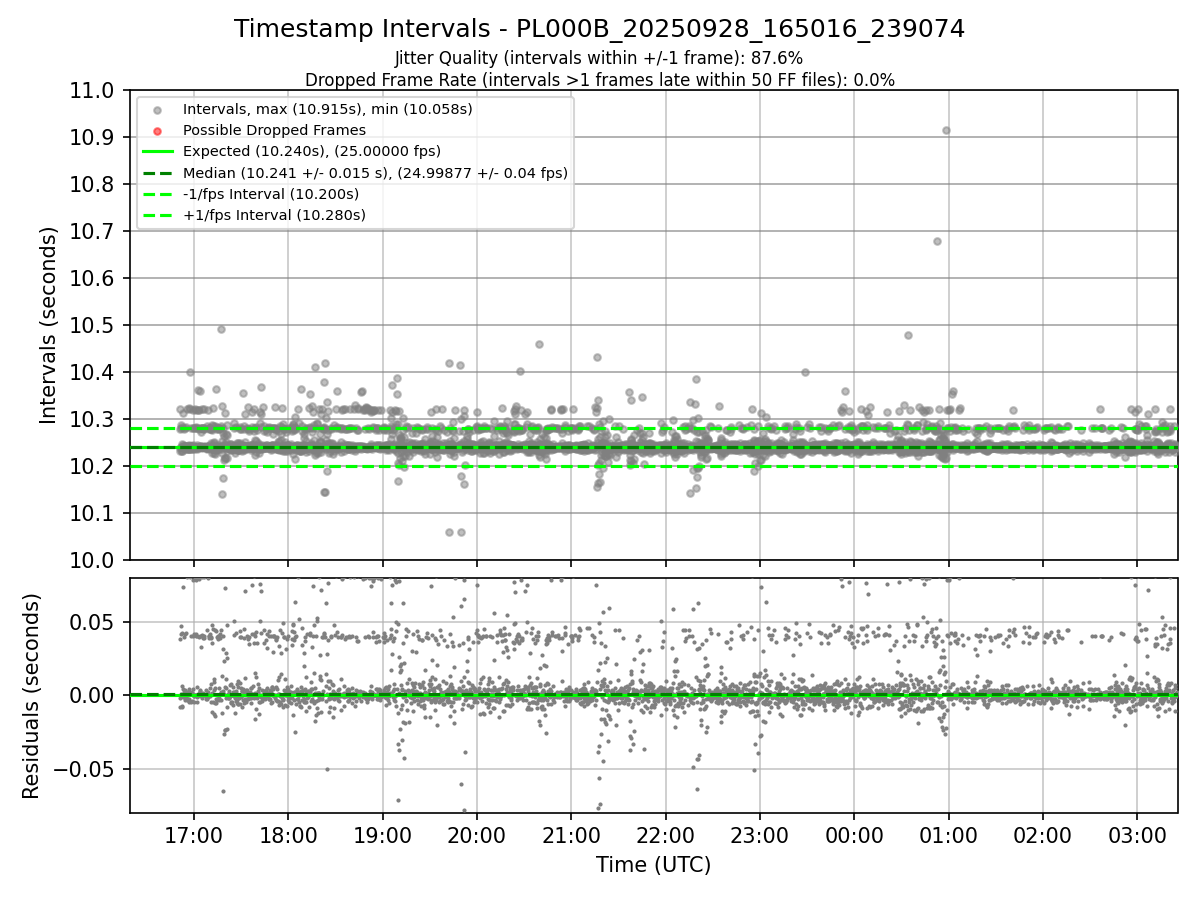Click legend entry '+1/fps Interval (10.280s)'
1200x900 pixels.
[274, 215]
